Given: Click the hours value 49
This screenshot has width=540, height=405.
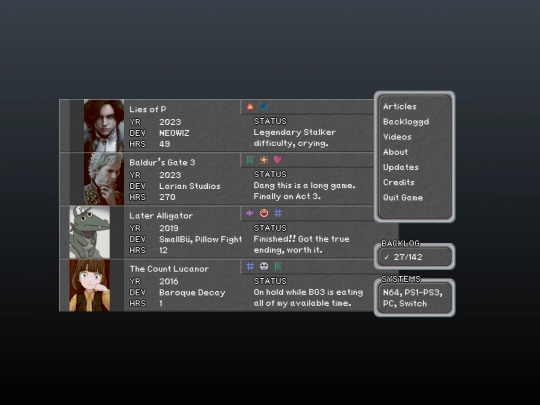Looking at the screenshot, I should tap(165, 144).
